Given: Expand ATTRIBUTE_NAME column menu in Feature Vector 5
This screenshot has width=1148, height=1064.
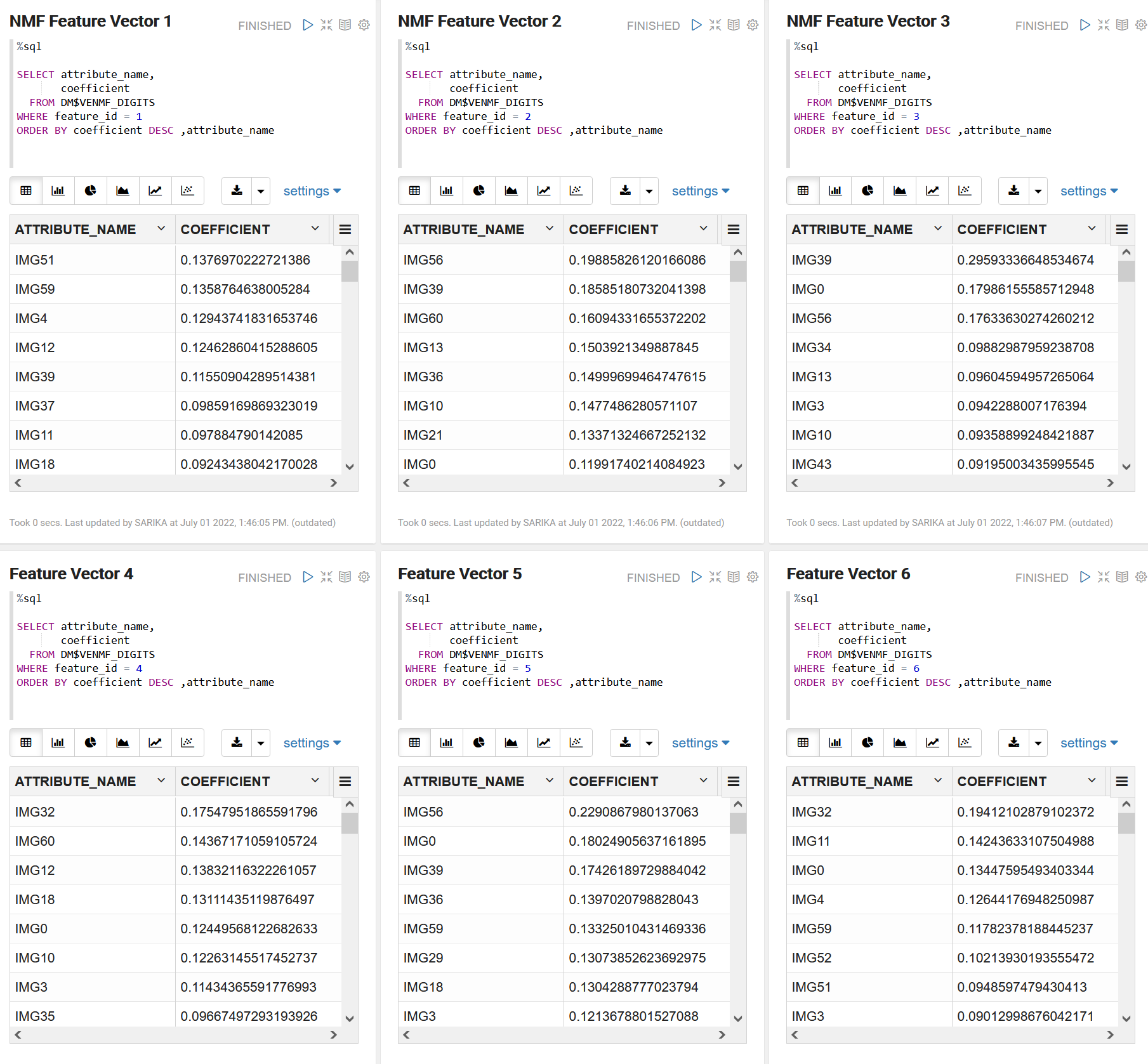Looking at the screenshot, I should tap(550, 780).
